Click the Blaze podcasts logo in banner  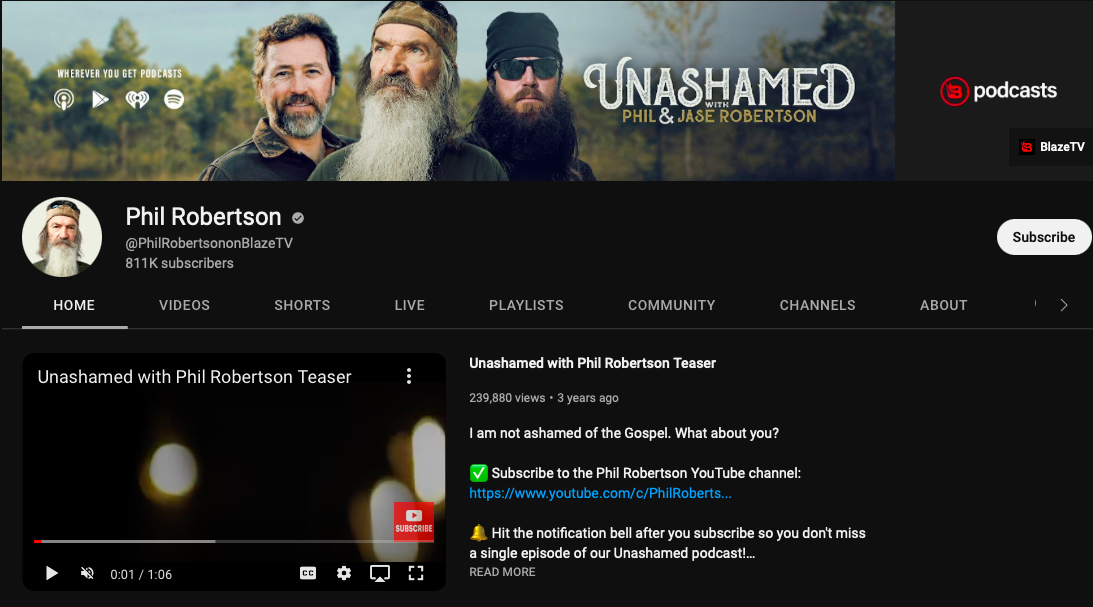coord(998,91)
